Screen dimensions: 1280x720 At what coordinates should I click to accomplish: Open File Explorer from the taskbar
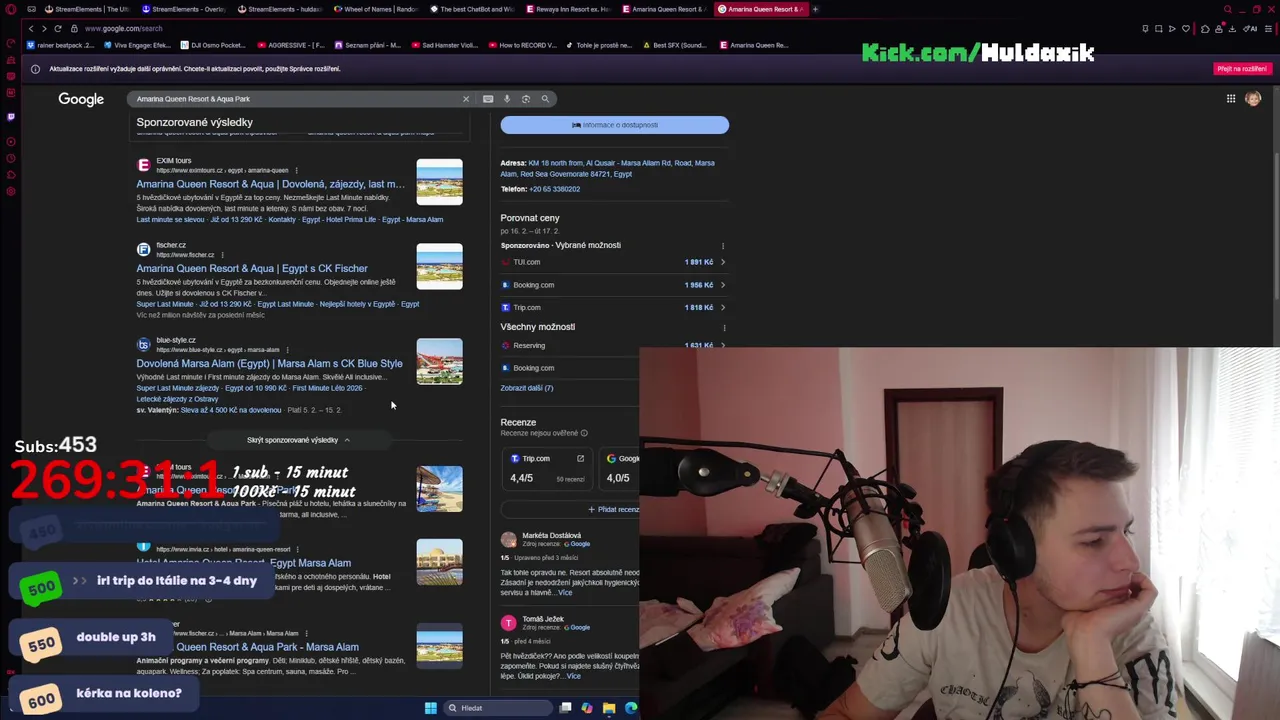click(x=609, y=708)
